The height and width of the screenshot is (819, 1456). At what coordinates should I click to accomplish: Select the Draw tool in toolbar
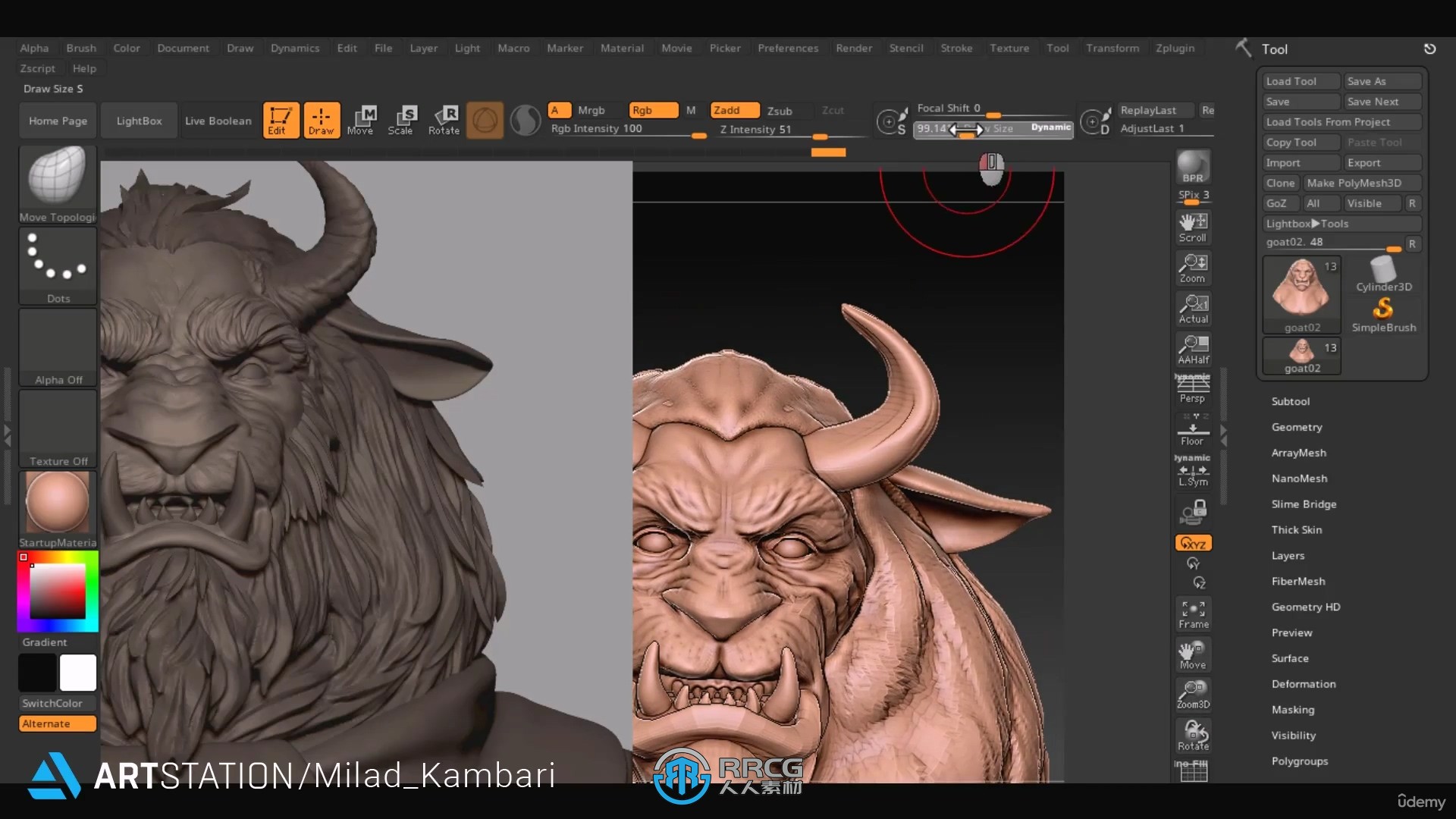(321, 120)
